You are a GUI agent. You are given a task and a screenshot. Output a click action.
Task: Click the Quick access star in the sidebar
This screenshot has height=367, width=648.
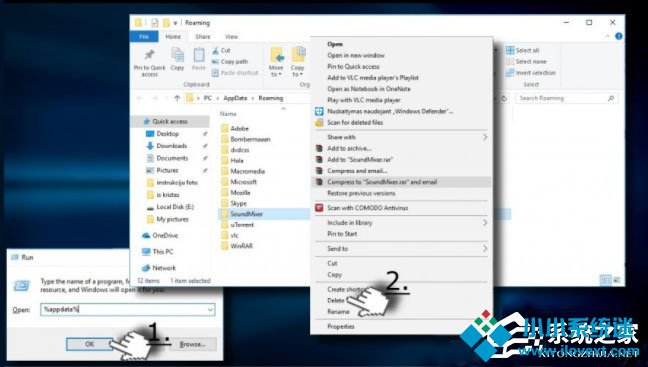[146, 122]
